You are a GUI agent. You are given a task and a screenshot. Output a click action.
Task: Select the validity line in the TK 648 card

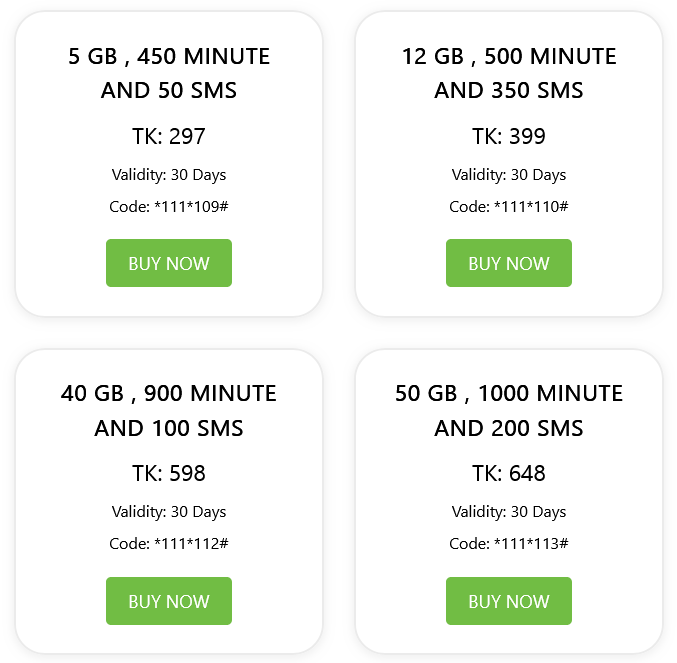[x=509, y=512]
